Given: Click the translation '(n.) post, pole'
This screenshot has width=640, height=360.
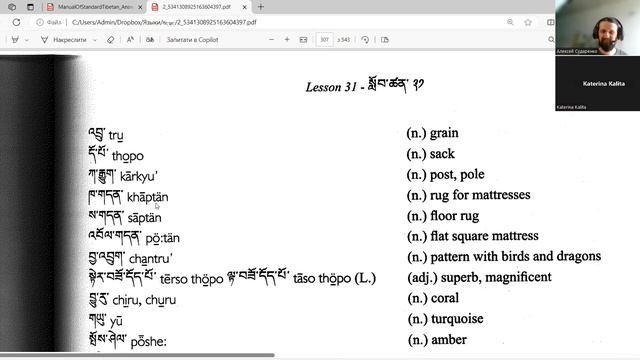Looking at the screenshot, I should 445,175.
